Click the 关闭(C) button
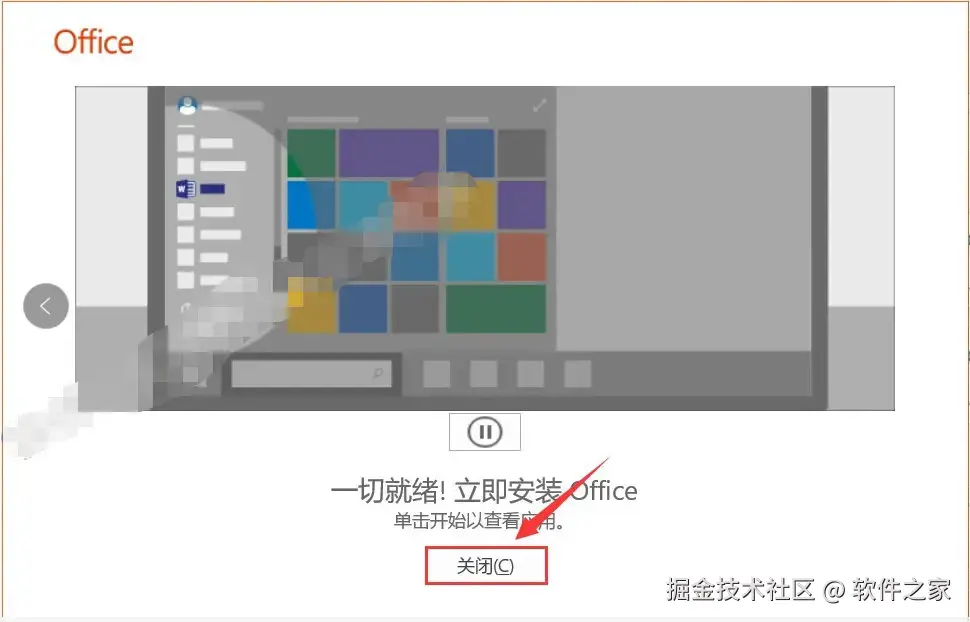Image resolution: width=970 pixels, height=622 pixels. (x=486, y=566)
